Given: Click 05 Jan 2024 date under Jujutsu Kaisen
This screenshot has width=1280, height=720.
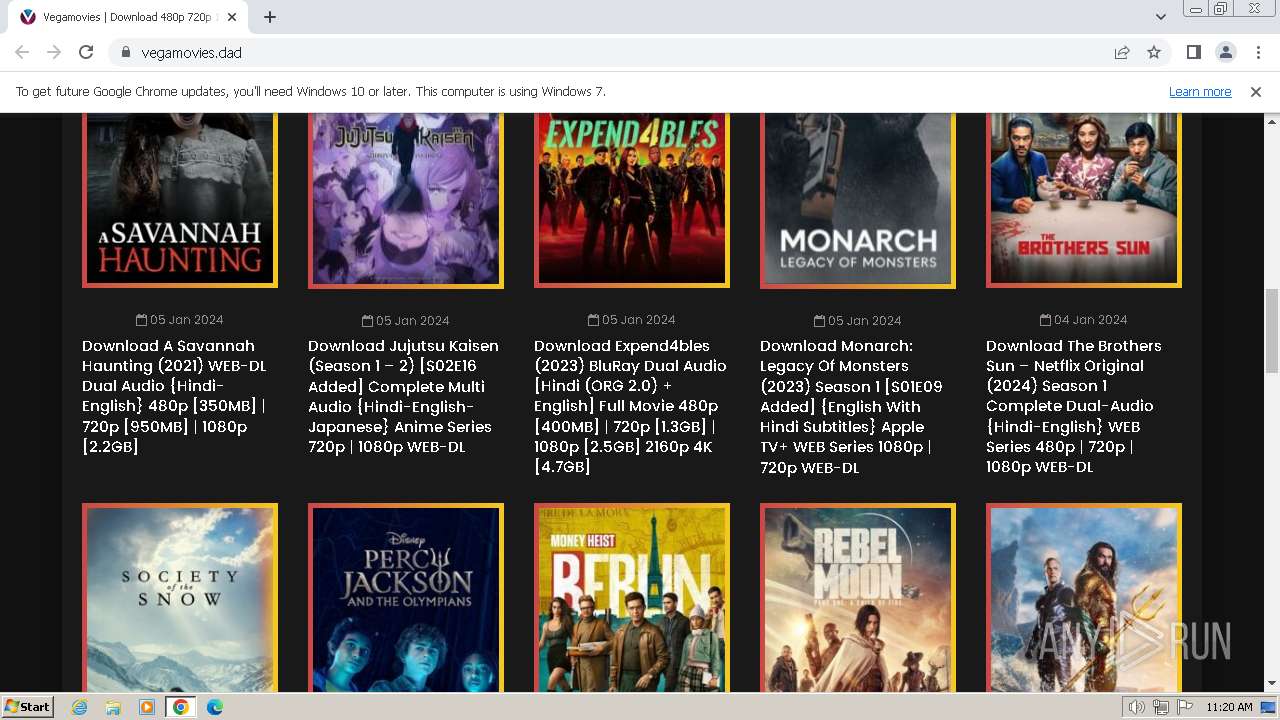Looking at the screenshot, I should [406, 321].
